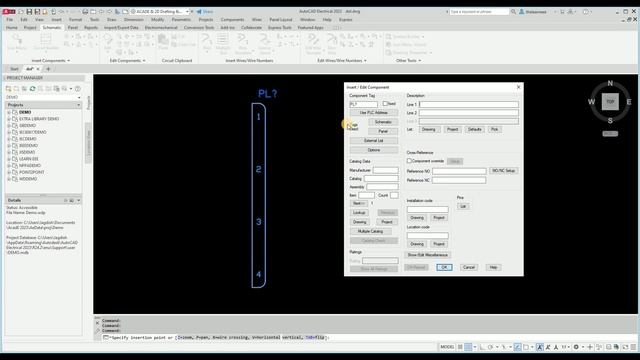640x360 pixels.
Task: Click the External List button
Action: 373,140
